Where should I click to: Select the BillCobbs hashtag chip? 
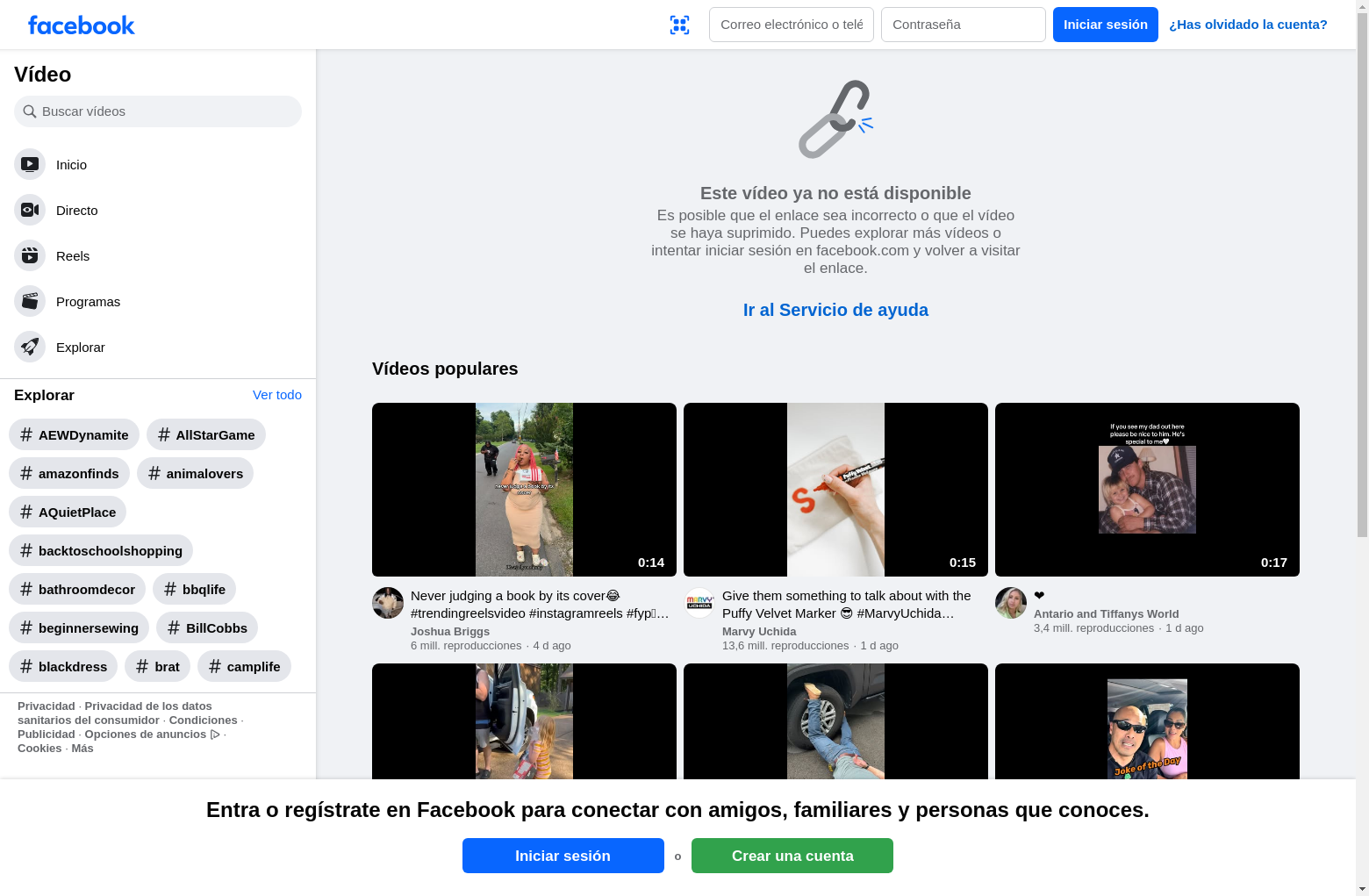207,627
